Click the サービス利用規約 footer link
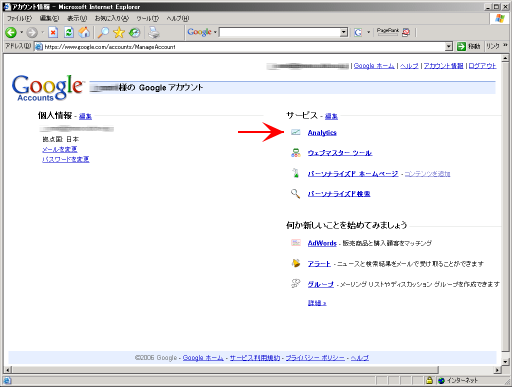 255,358
